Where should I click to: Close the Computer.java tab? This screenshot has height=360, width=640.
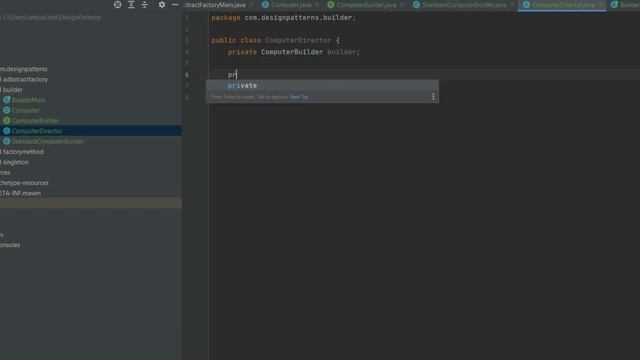pos(317,5)
